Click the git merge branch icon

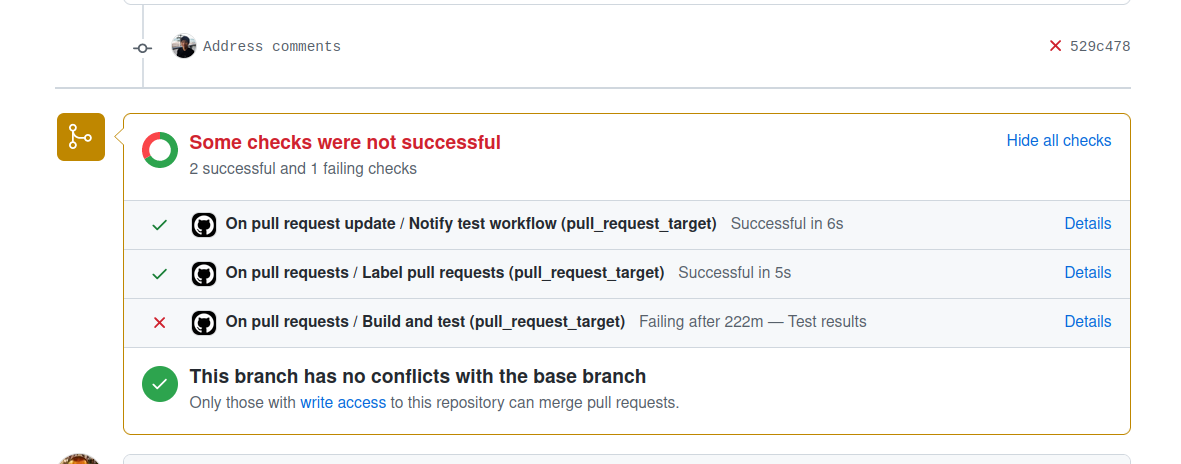pos(80,138)
